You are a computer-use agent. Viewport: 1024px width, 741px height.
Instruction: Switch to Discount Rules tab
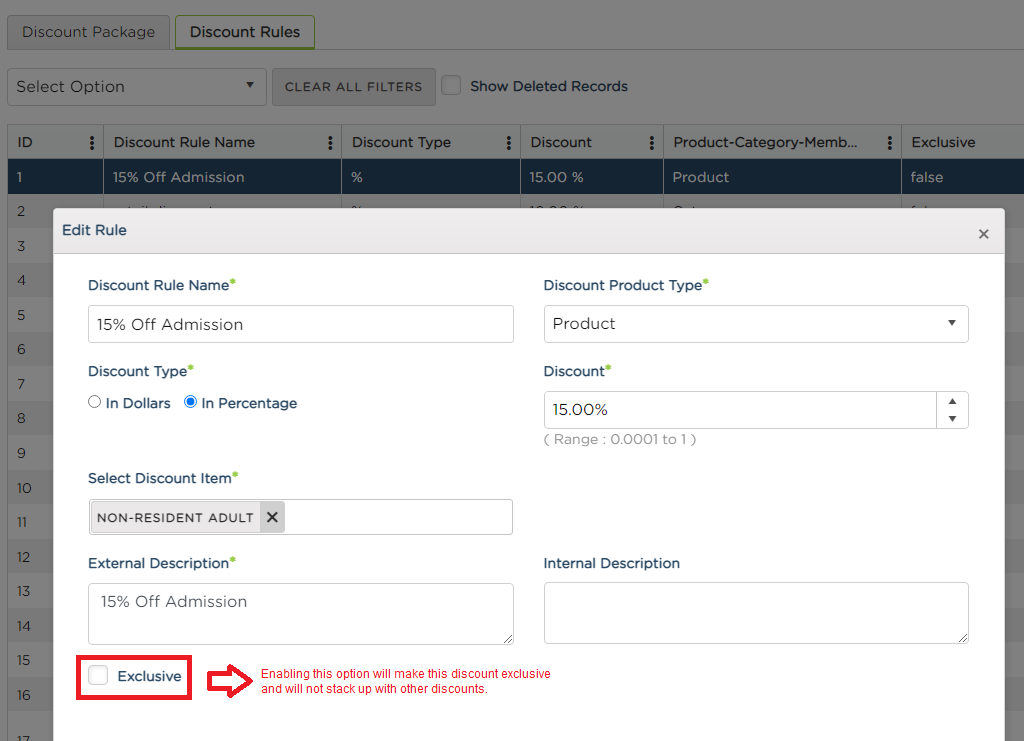(245, 32)
